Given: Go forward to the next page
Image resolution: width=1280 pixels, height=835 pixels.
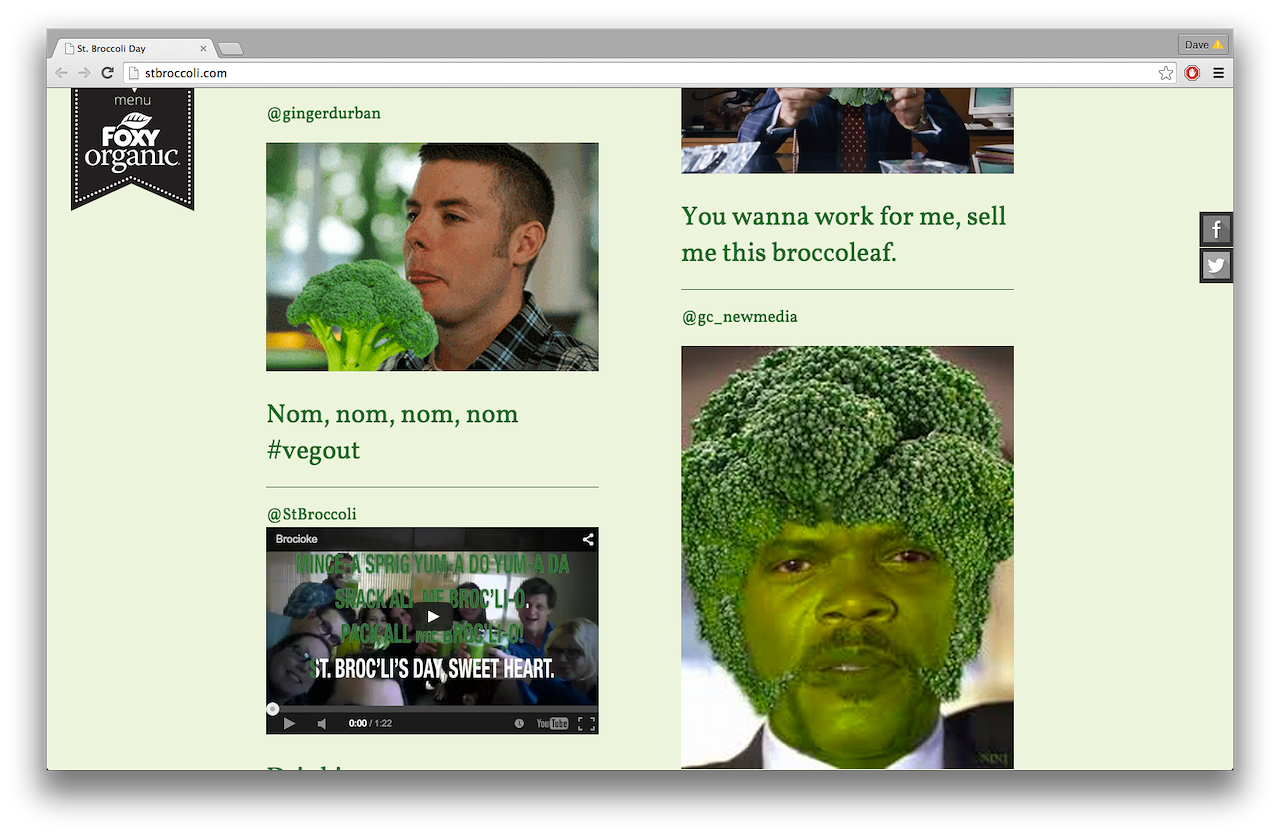Looking at the screenshot, I should (x=84, y=73).
